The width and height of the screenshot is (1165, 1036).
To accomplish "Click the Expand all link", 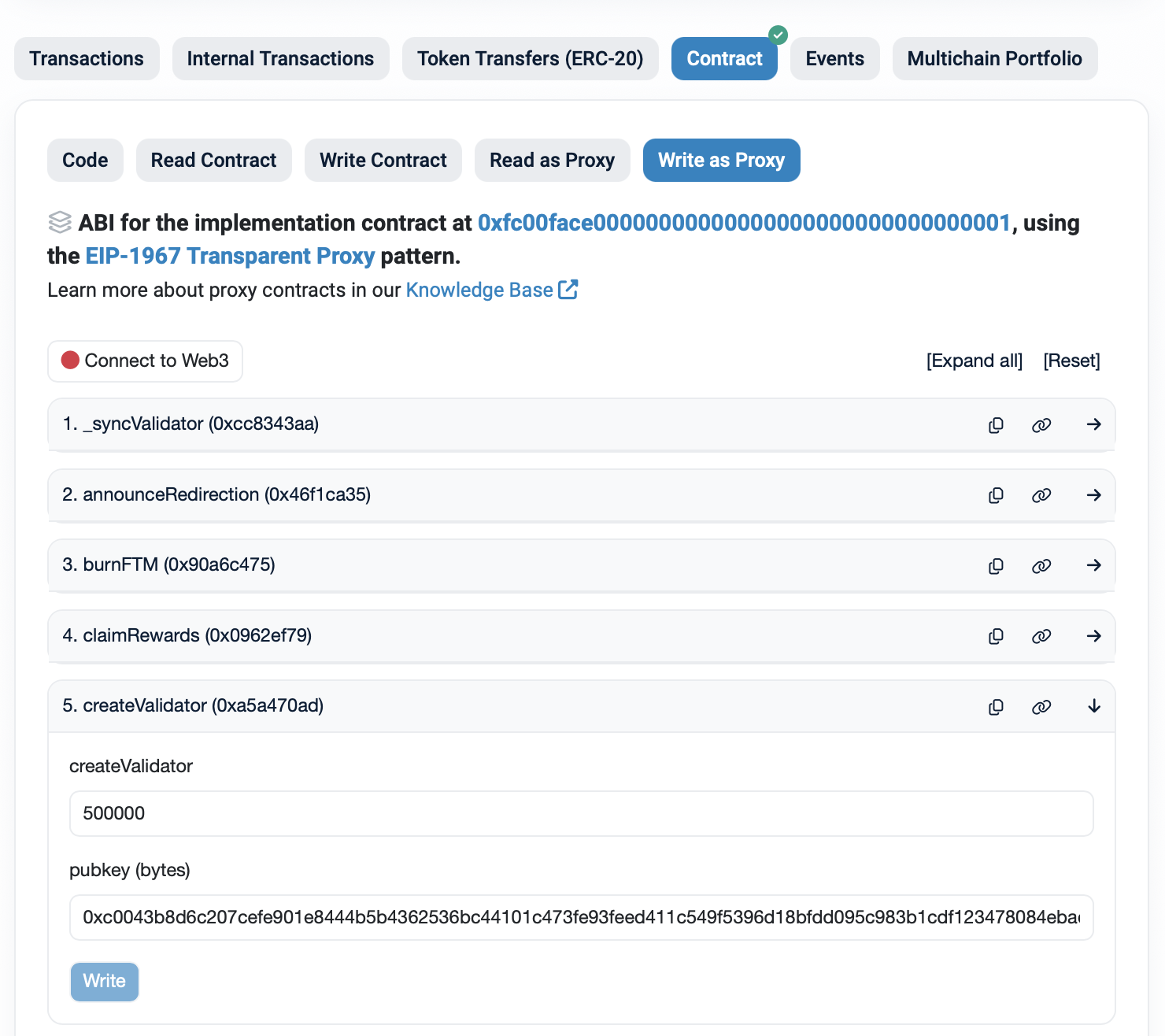I will pos(974,361).
